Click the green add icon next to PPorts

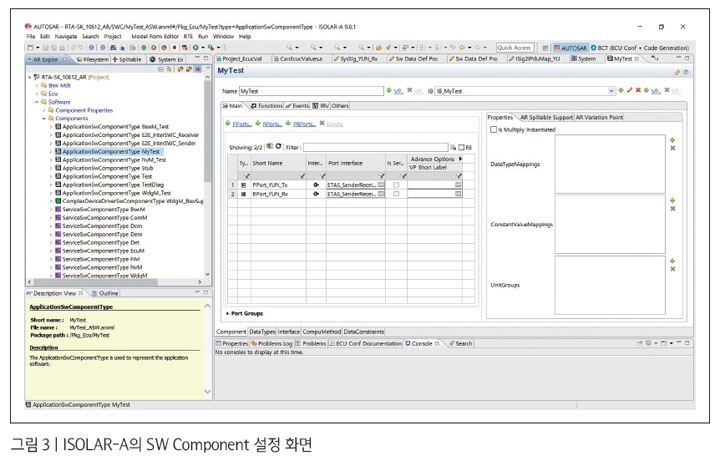(x=228, y=124)
